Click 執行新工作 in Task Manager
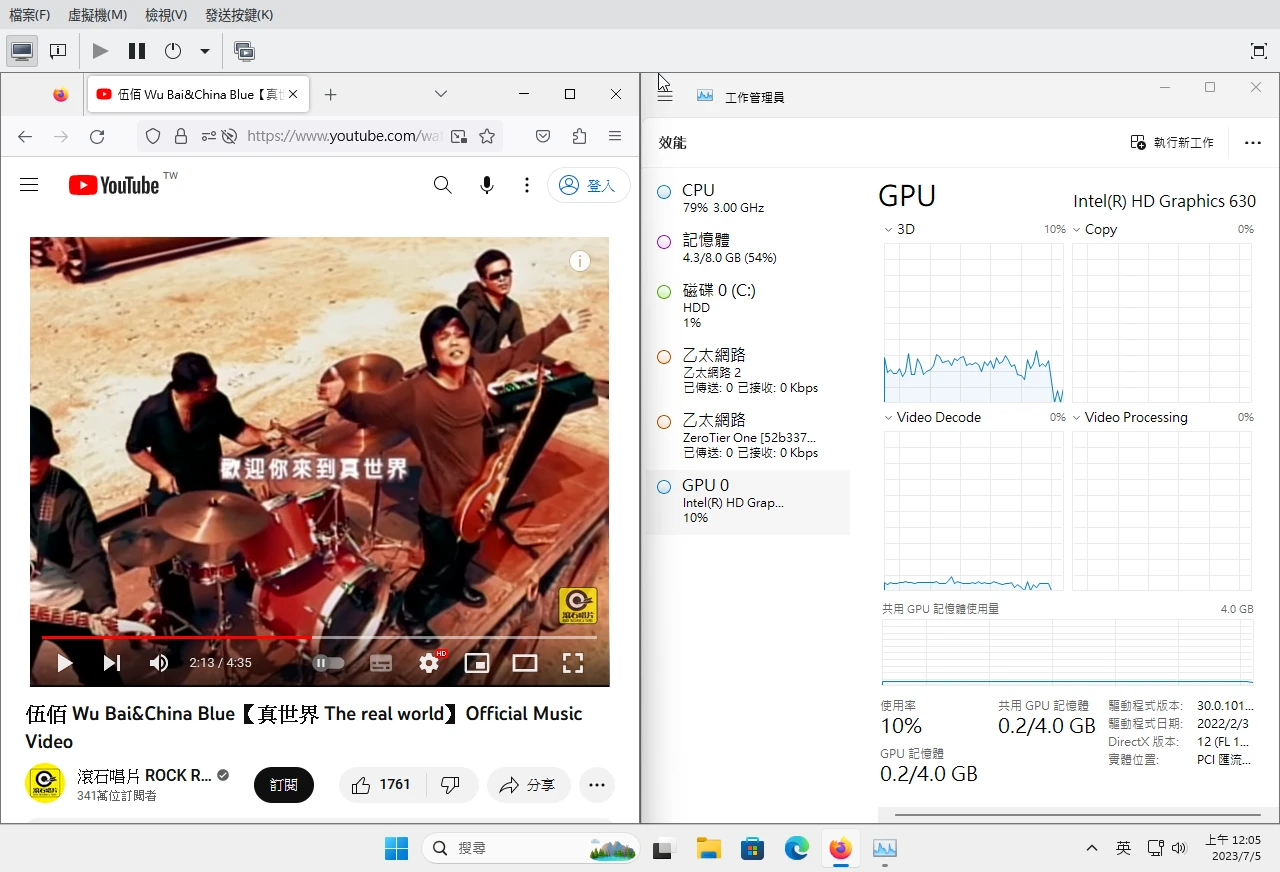This screenshot has height=872, width=1280. point(1172,143)
